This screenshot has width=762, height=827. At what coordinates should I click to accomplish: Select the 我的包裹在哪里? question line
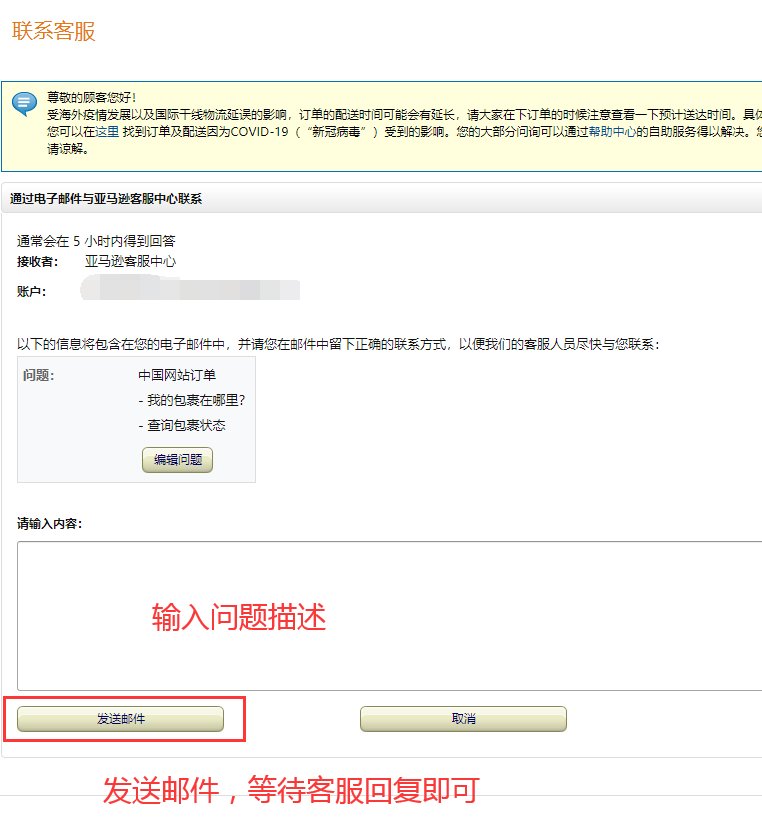(x=192, y=400)
